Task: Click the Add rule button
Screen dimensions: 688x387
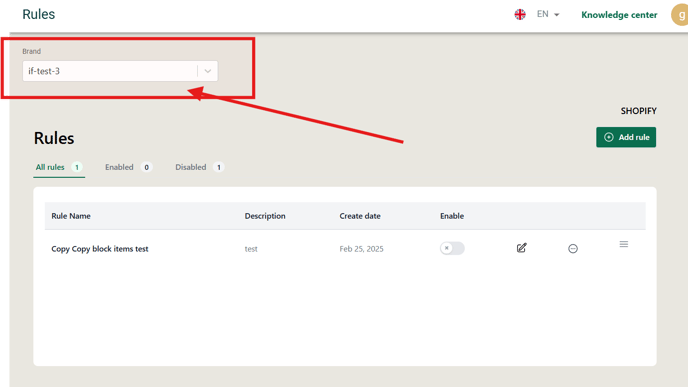Action: pos(626,137)
